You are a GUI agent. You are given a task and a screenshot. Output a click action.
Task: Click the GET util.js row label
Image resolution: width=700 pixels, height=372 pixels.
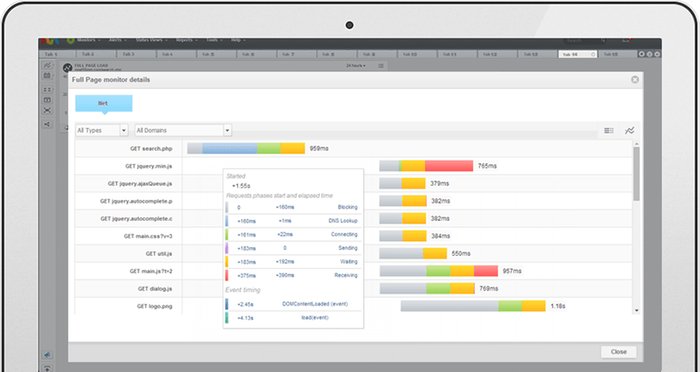click(x=159, y=254)
